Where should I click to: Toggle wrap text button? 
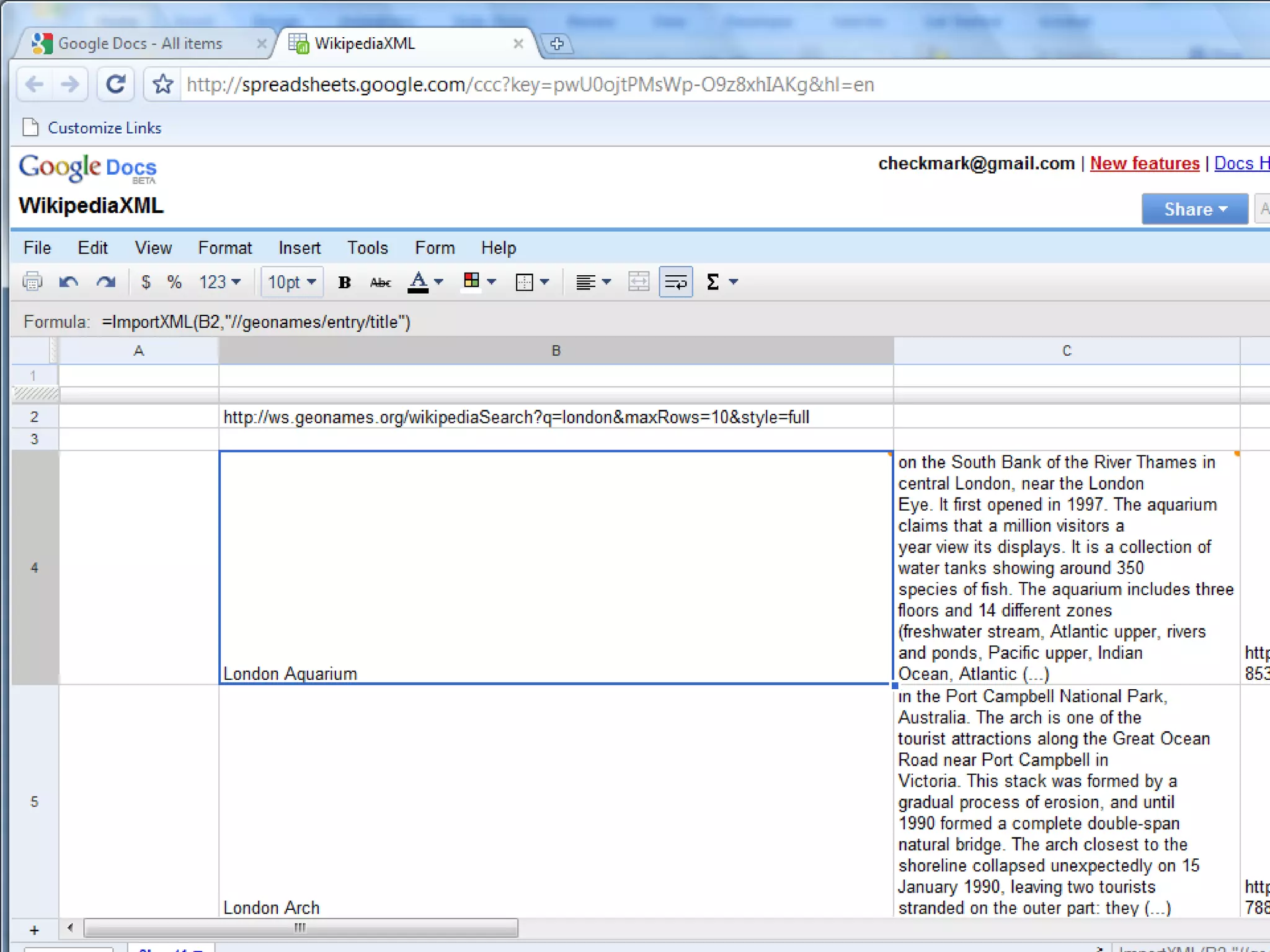coord(675,283)
